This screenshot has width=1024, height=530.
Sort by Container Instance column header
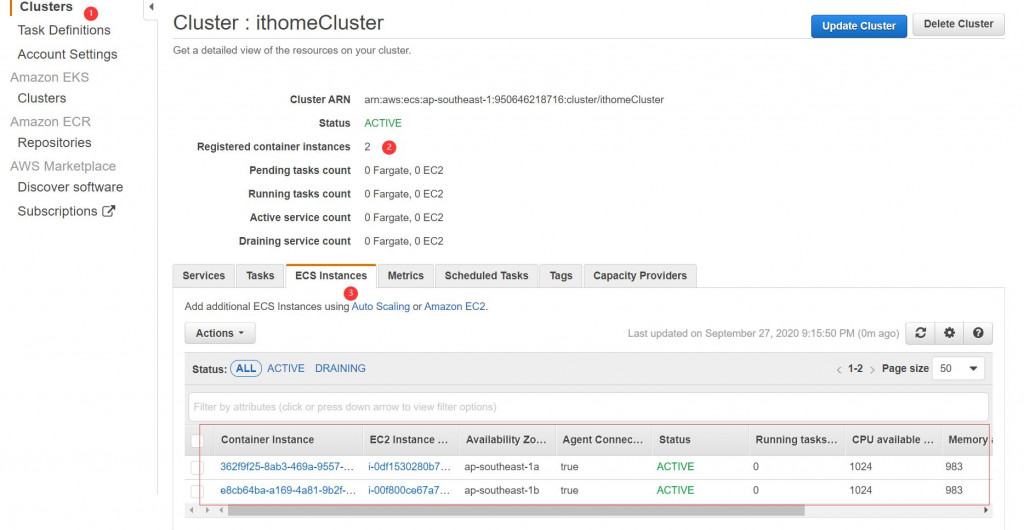tap(268, 440)
